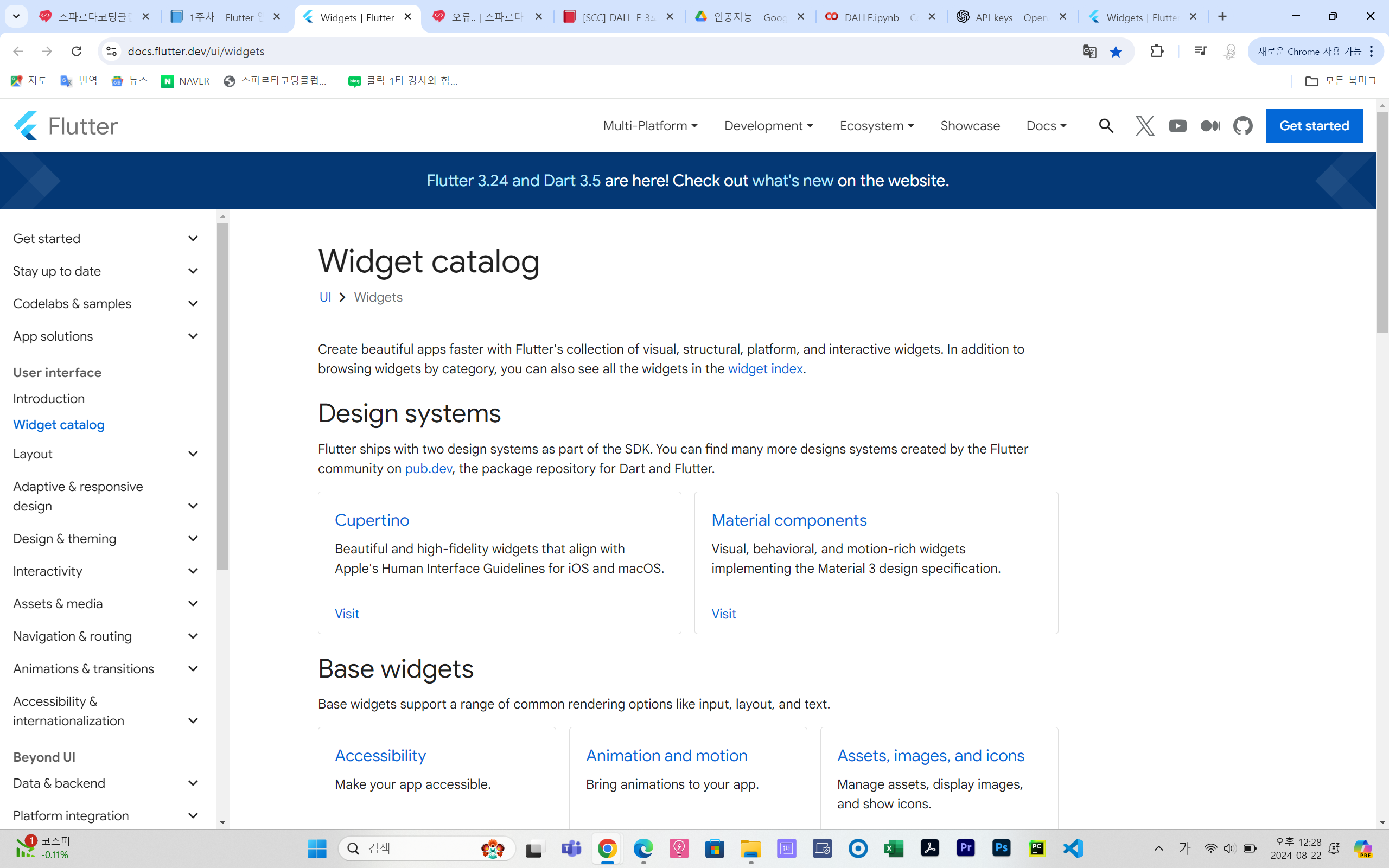Expand the Stay up to date section
The height and width of the screenshot is (868, 1389).
pos(107,271)
